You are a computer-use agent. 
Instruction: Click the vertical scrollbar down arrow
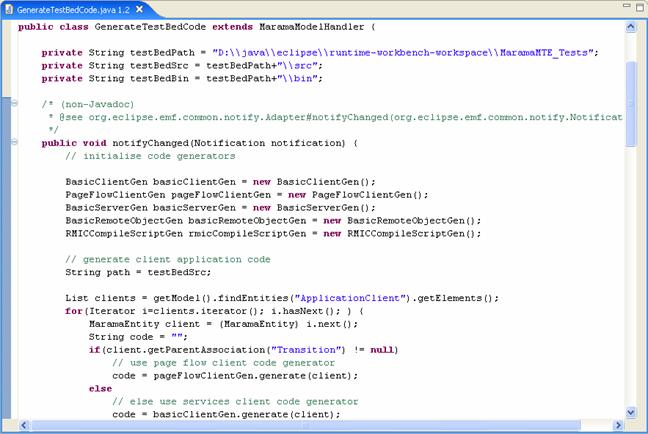click(x=631, y=412)
